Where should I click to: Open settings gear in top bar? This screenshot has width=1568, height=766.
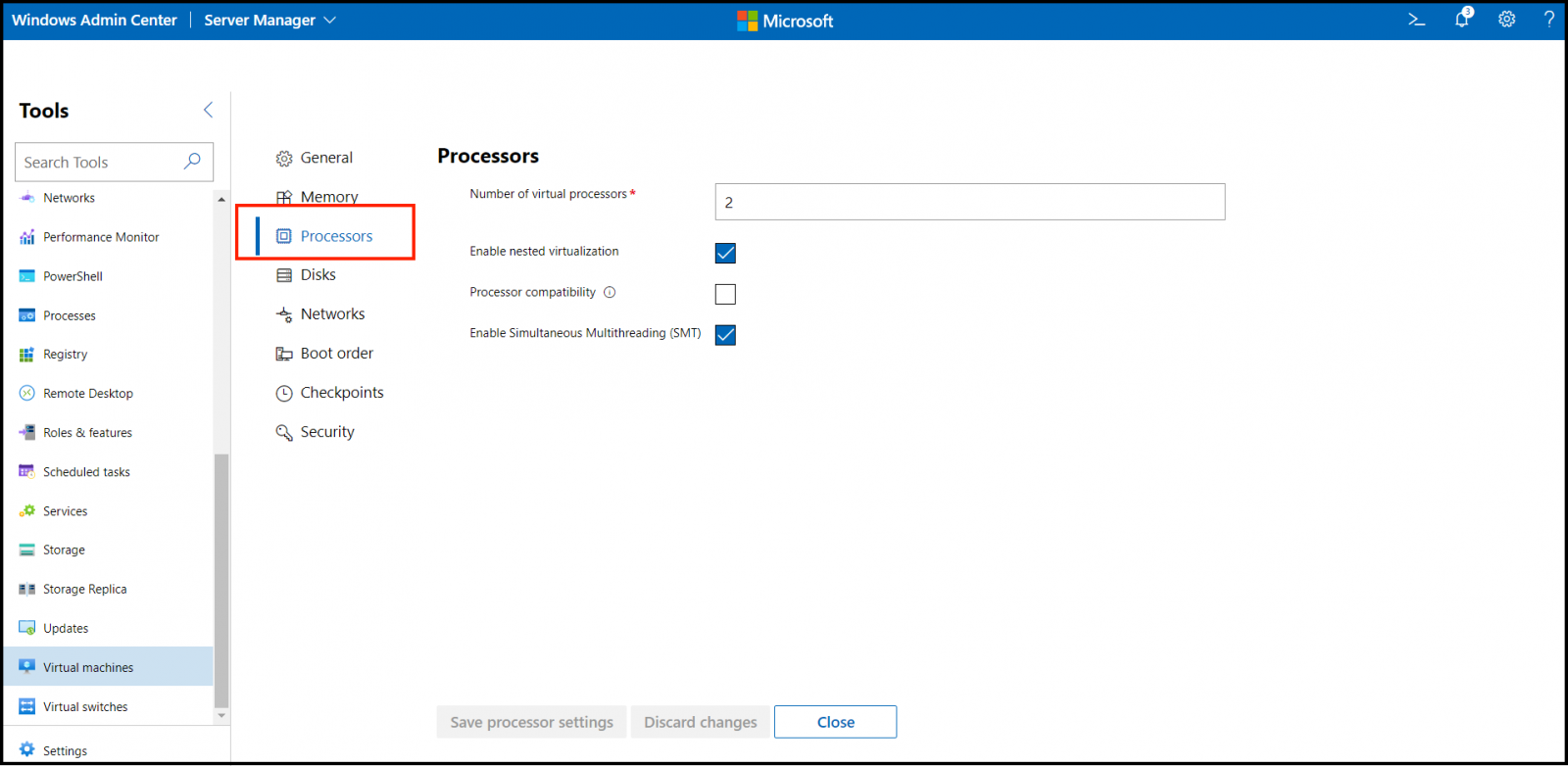1506,20
